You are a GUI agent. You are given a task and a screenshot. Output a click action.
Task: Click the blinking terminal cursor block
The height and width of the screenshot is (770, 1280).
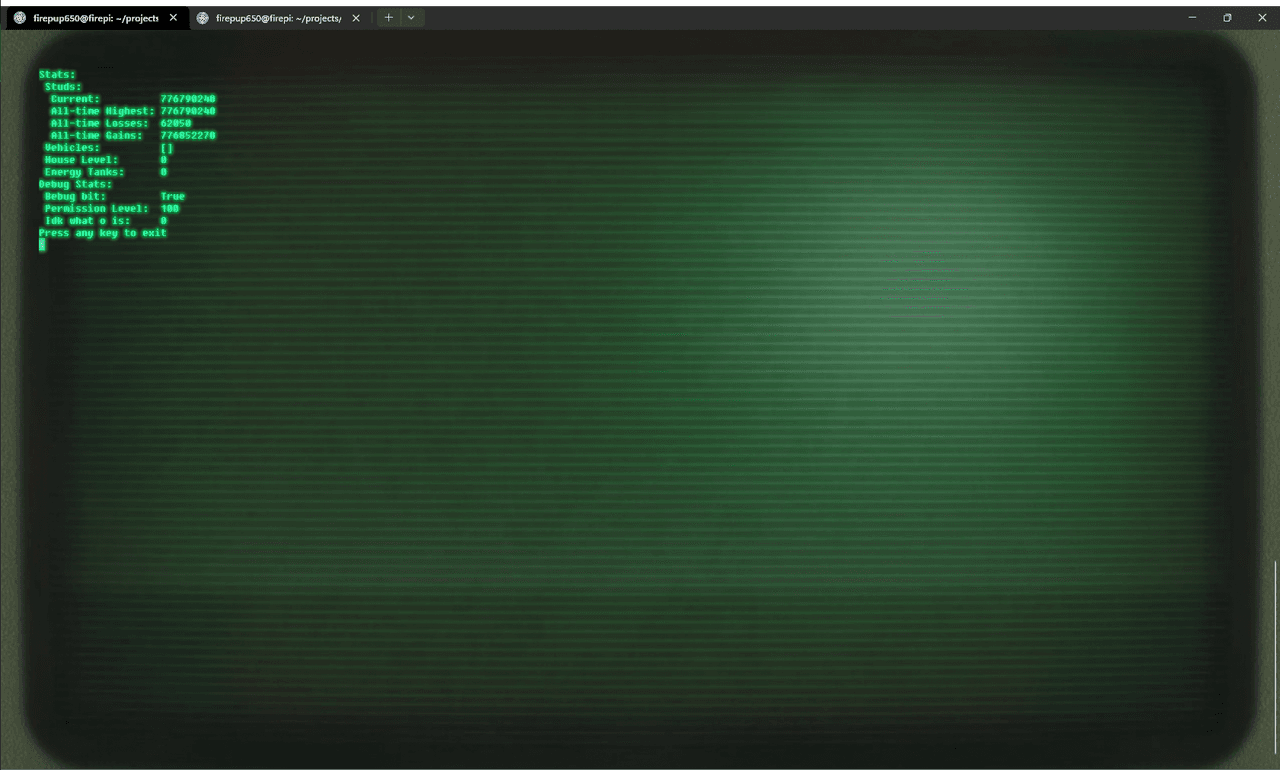(42, 245)
